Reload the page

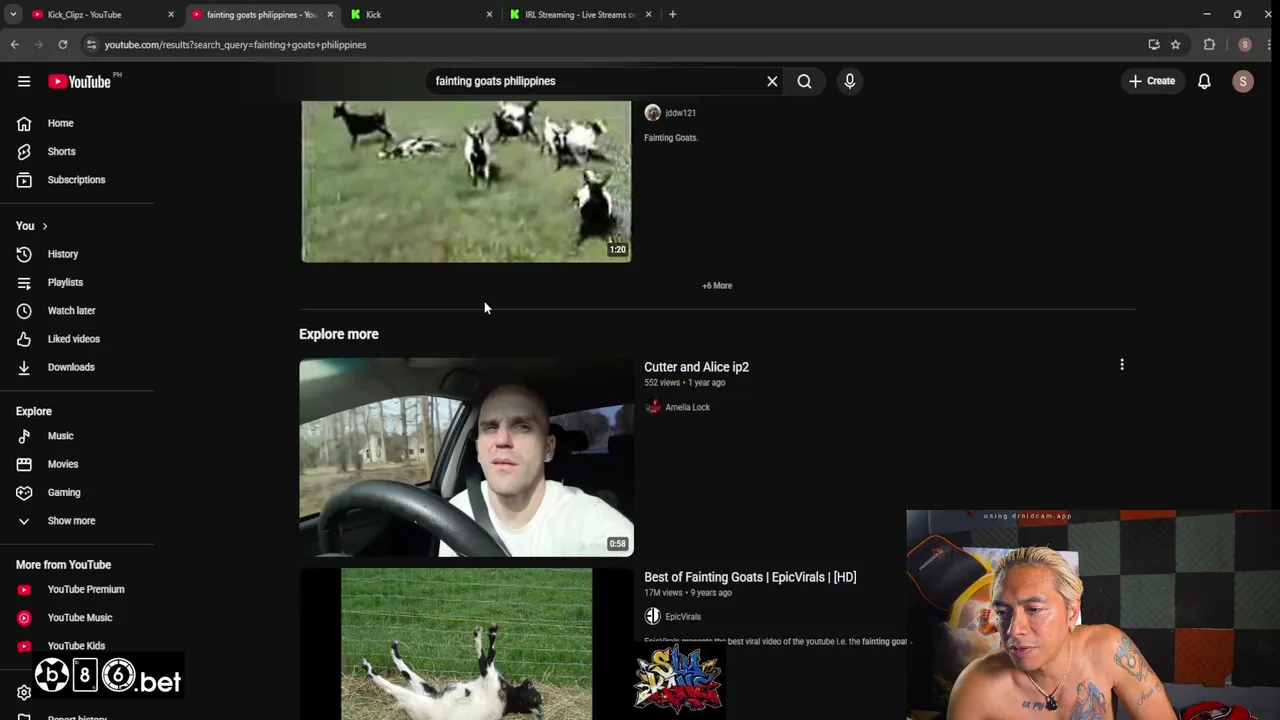pyautogui.click(x=62, y=45)
